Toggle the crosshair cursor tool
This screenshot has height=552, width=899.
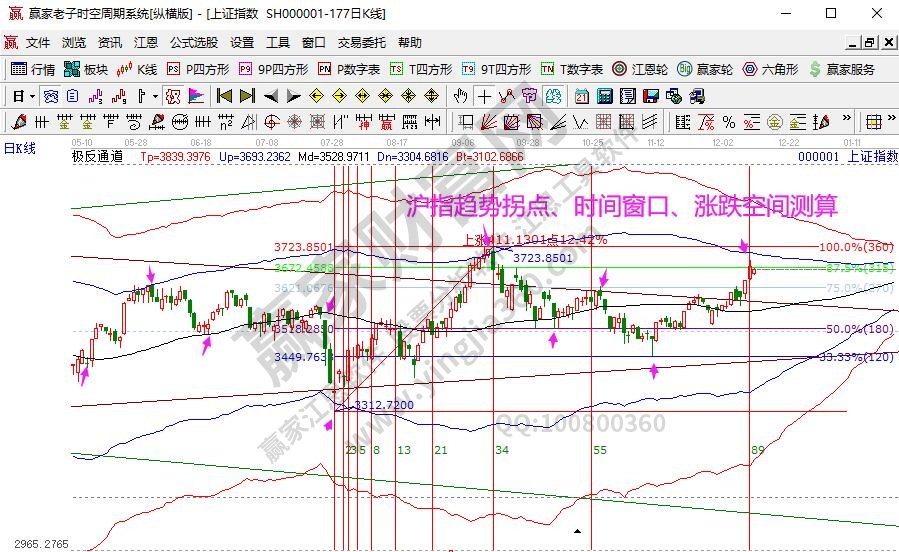click(x=484, y=96)
